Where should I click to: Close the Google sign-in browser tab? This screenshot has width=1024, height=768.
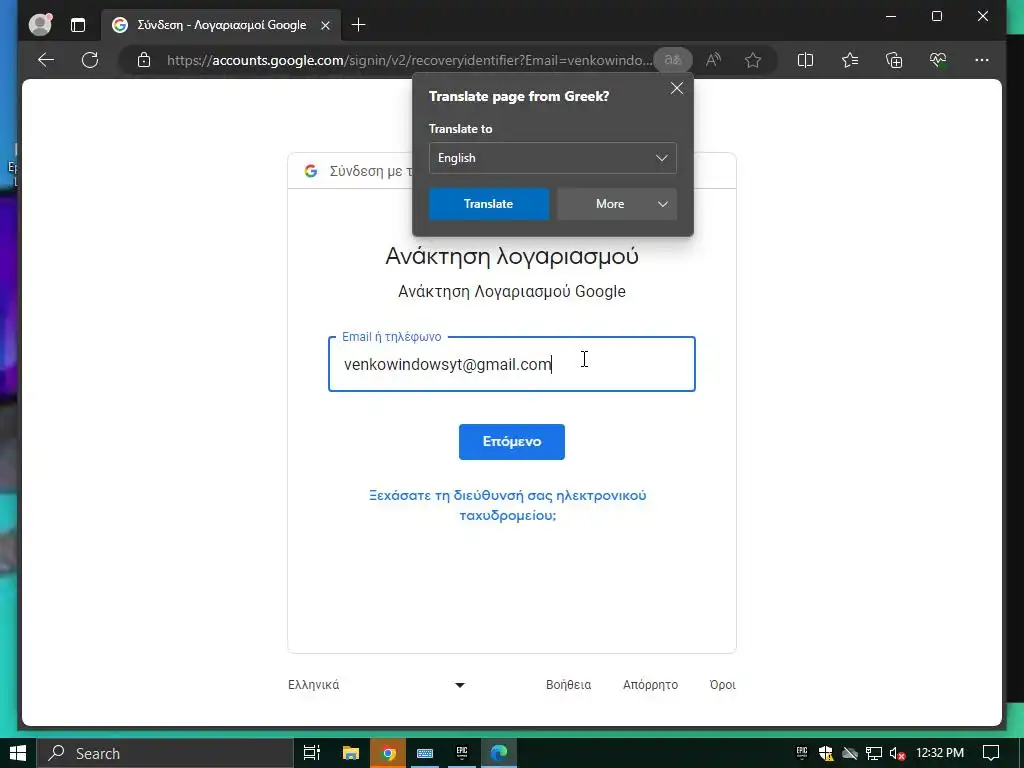[x=325, y=25]
